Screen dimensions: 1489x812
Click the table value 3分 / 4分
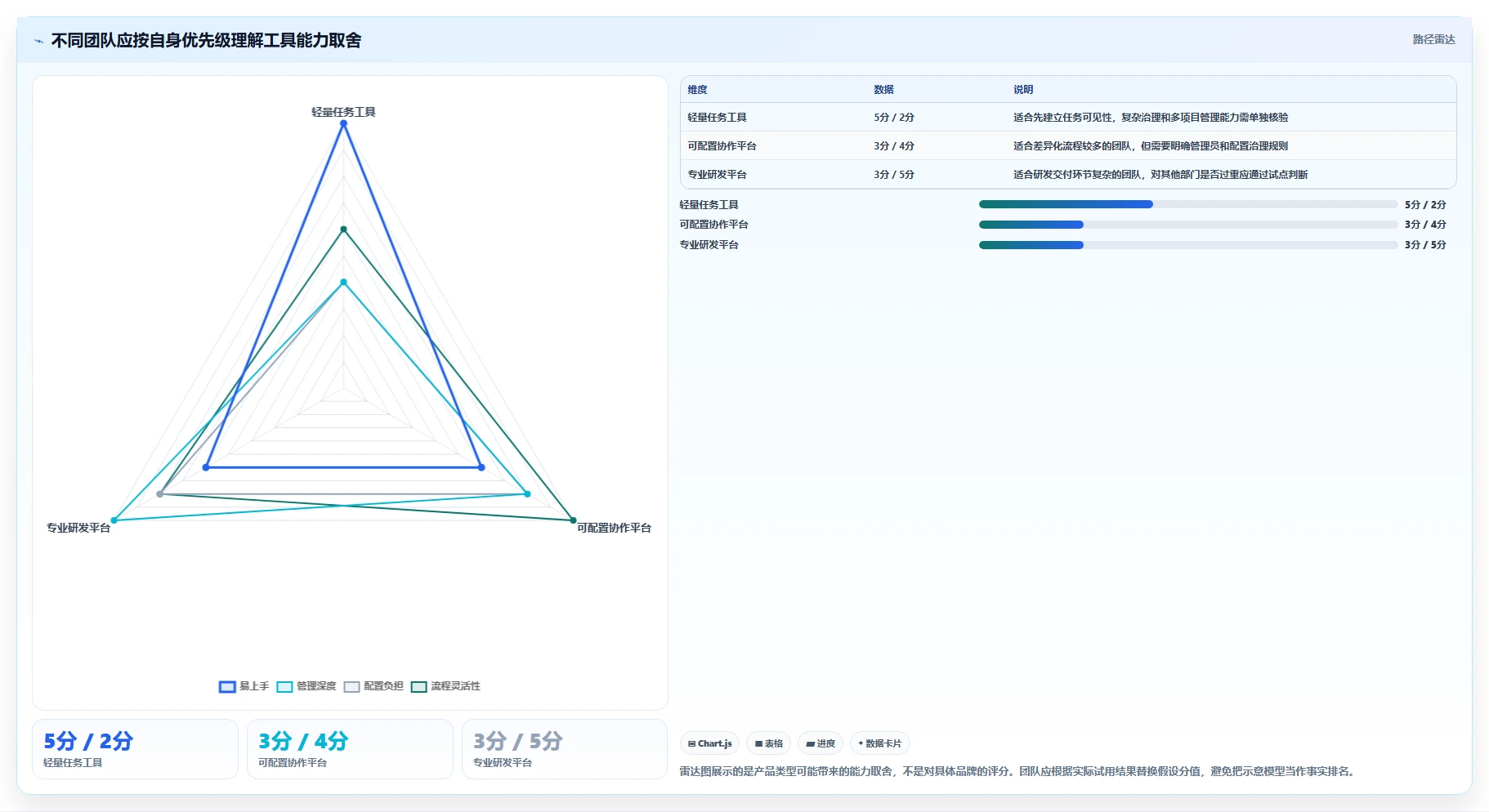pyautogui.click(x=894, y=146)
